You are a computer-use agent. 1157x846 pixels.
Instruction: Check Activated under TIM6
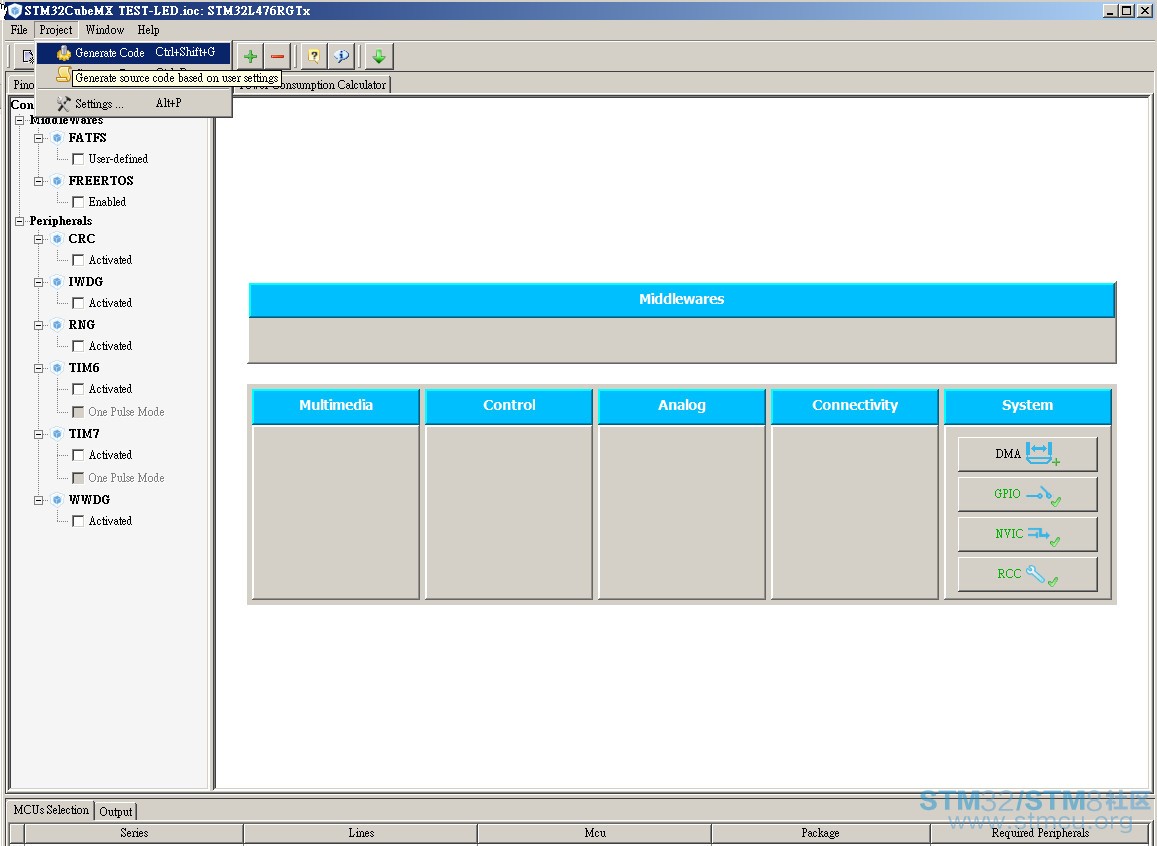coord(78,389)
